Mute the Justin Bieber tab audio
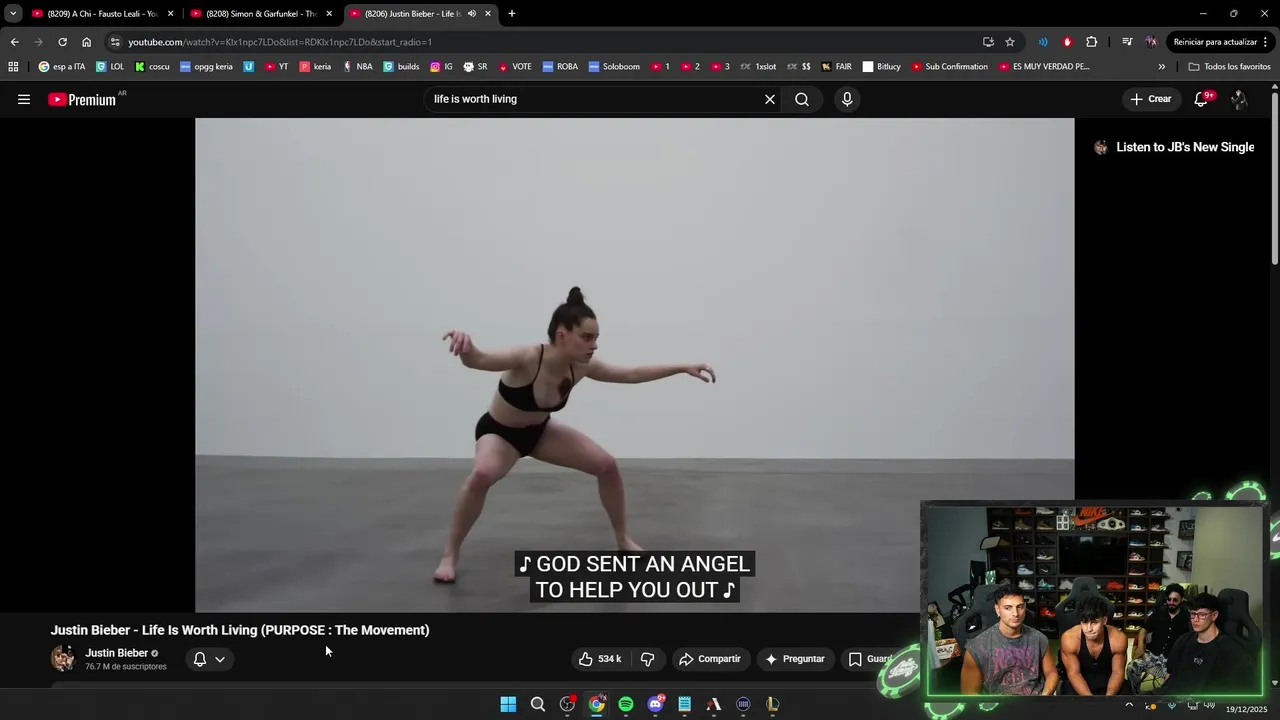Screen dimensions: 1280x720 (471, 14)
